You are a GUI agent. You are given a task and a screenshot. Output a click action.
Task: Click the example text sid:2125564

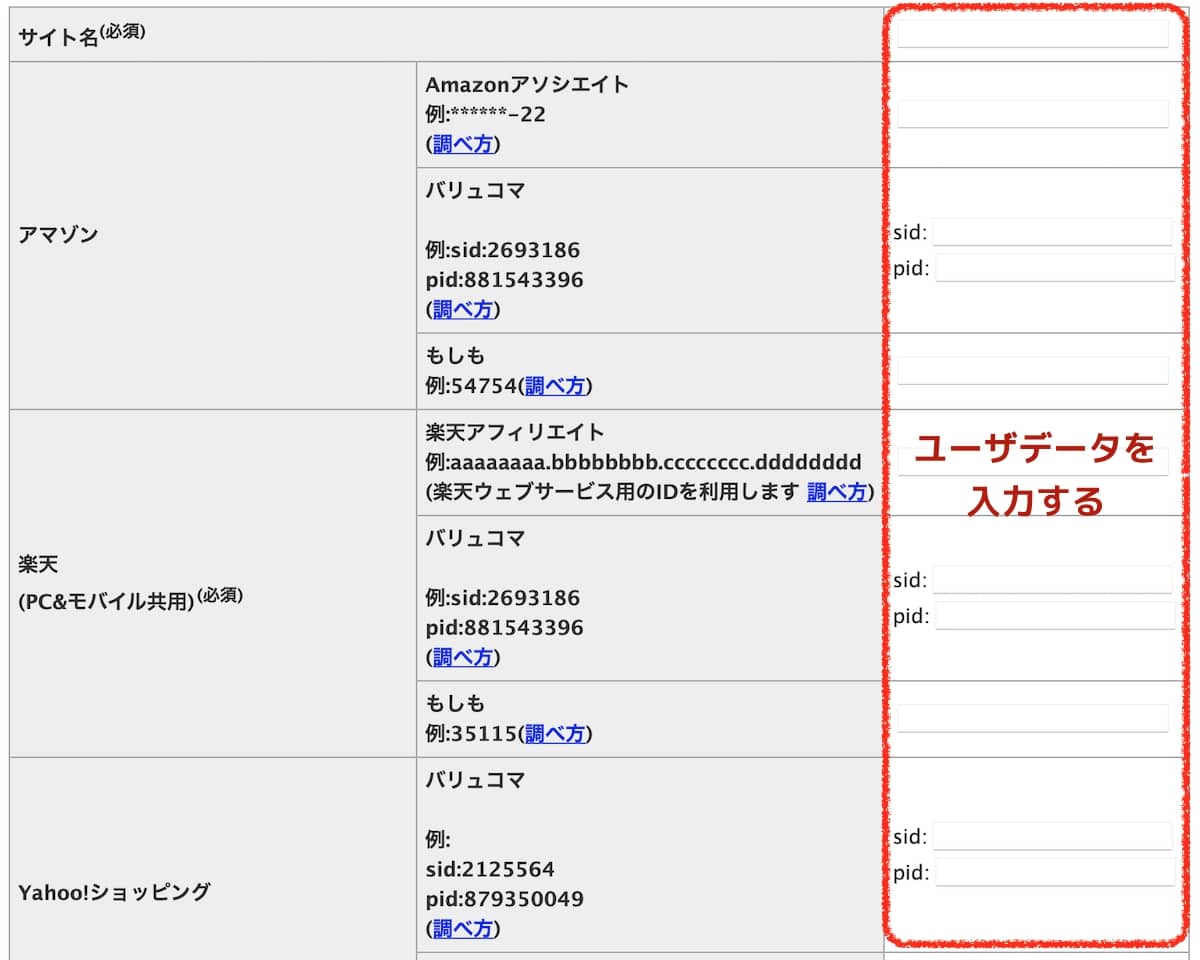tap(490, 869)
